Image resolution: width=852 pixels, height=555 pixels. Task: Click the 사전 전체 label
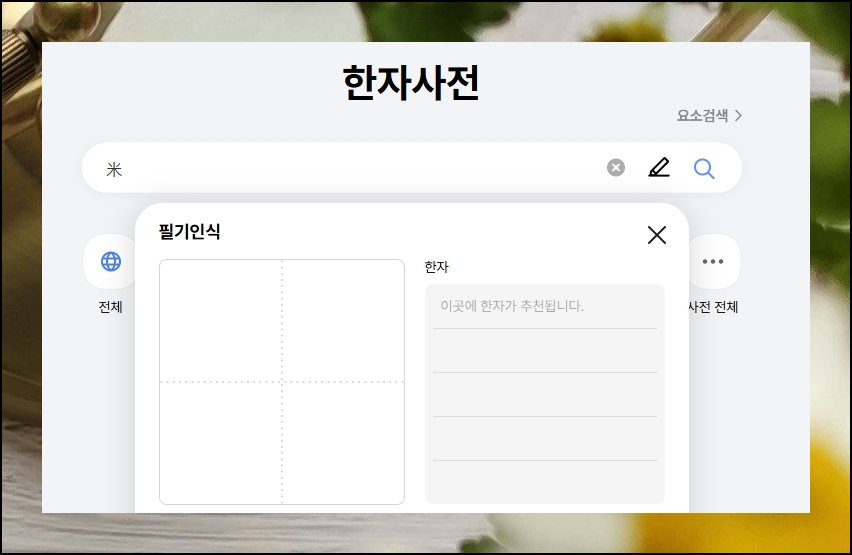(713, 307)
